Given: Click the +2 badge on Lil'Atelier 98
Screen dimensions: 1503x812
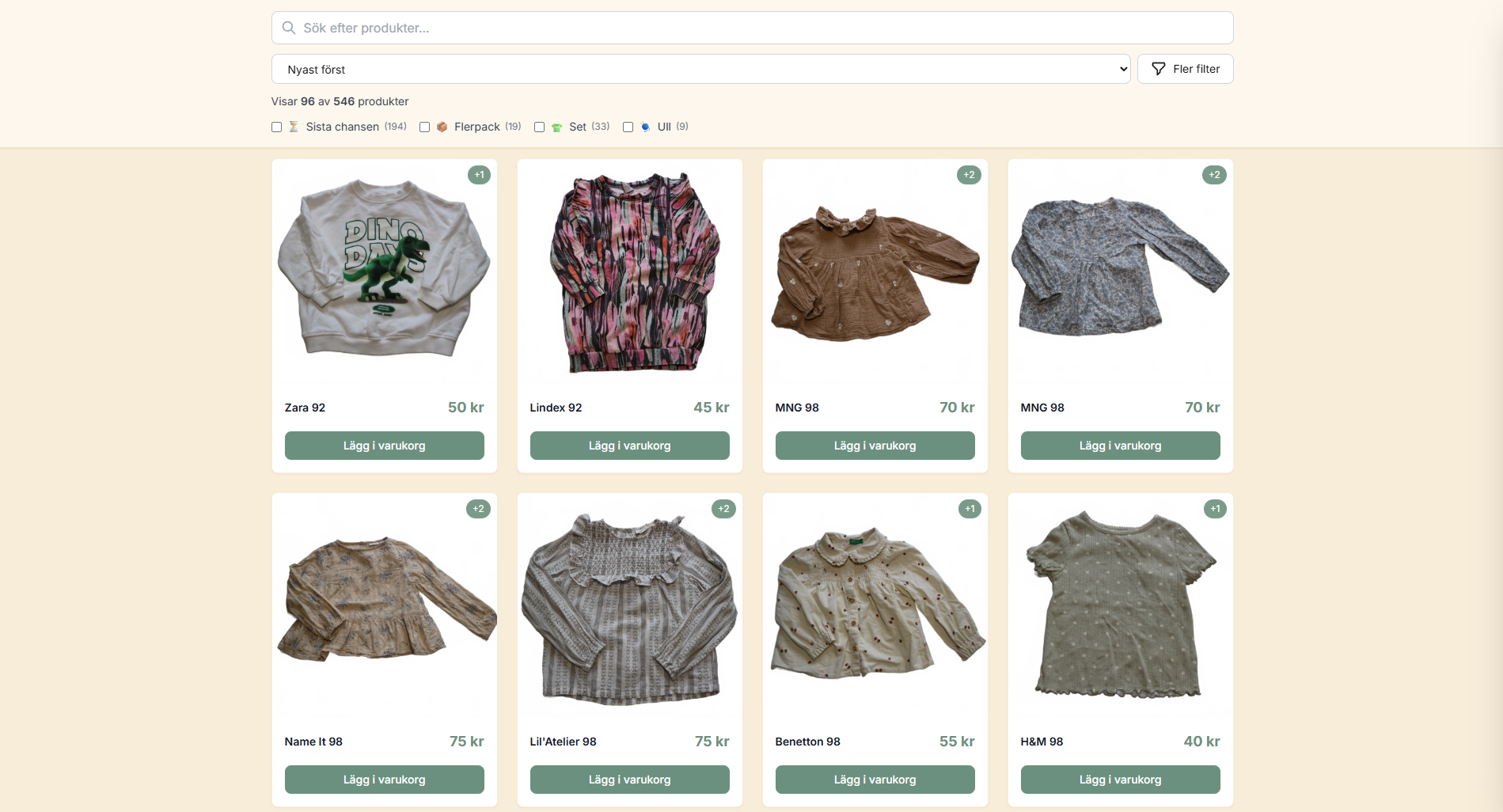Looking at the screenshot, I should [723, 509].
